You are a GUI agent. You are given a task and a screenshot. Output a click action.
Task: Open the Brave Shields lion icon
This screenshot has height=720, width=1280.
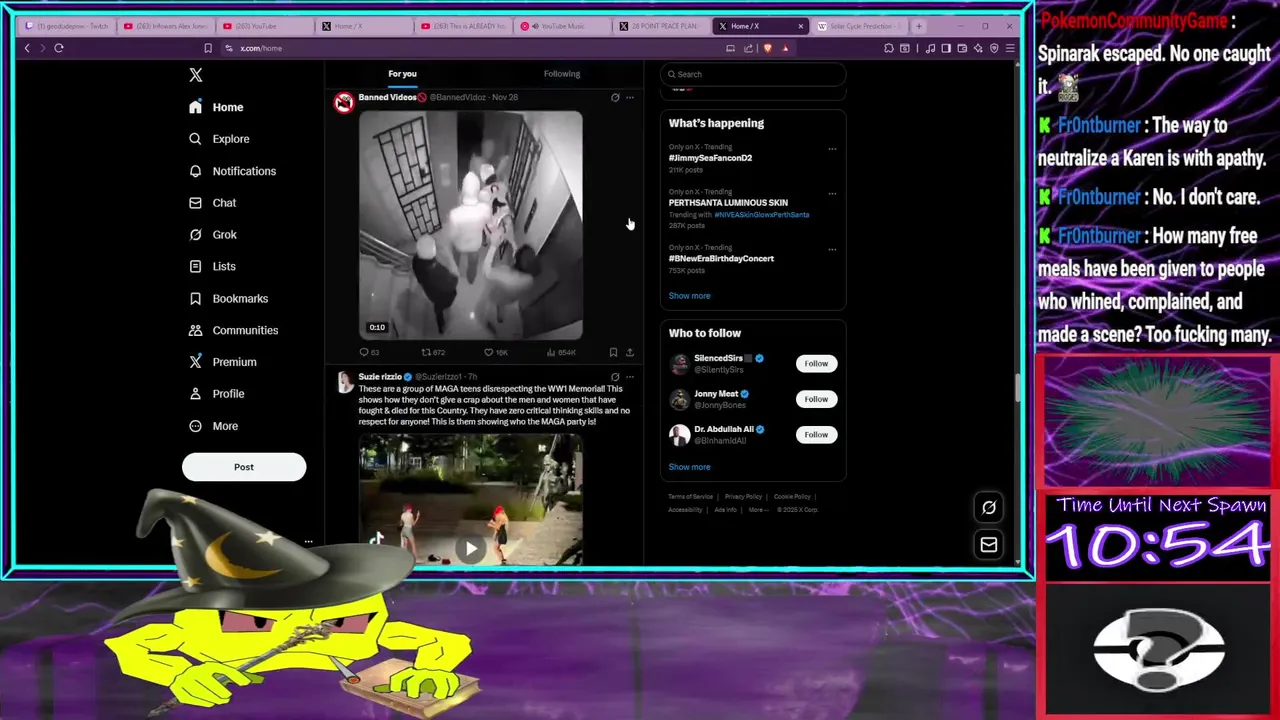[767, 48]
